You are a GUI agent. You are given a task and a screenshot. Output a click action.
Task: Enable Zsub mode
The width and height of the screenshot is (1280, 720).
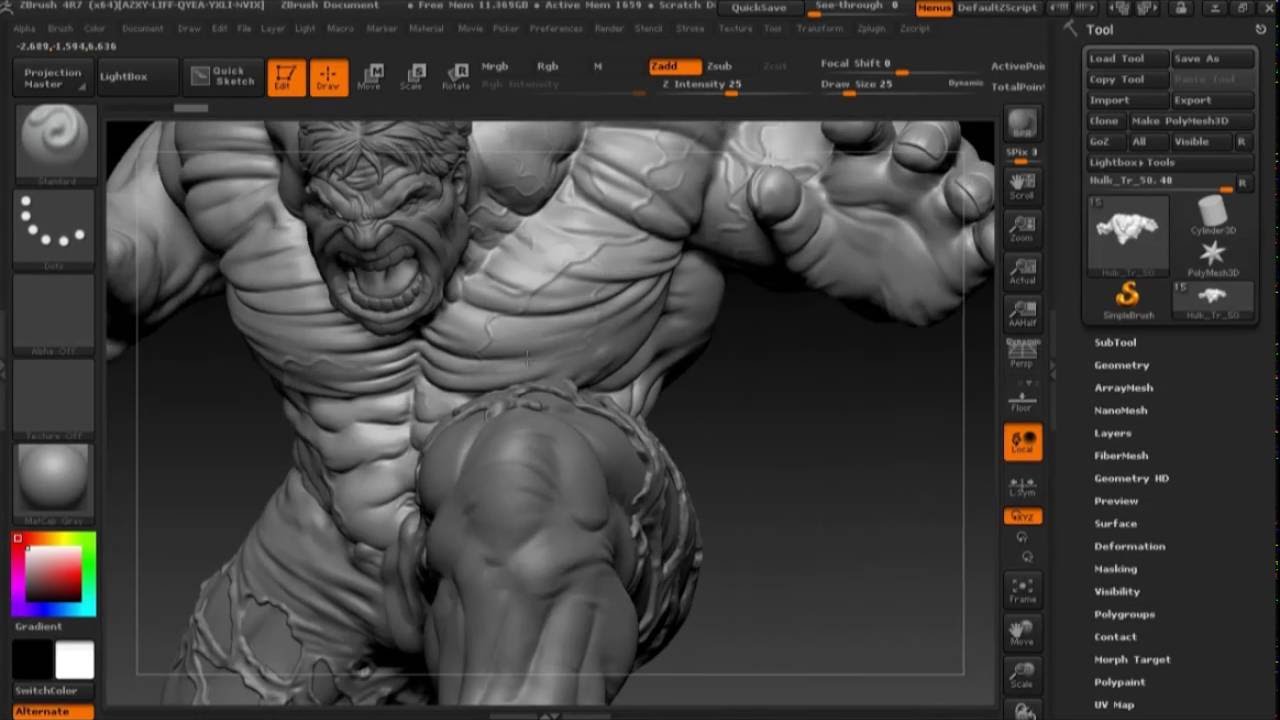click(719, 66)
